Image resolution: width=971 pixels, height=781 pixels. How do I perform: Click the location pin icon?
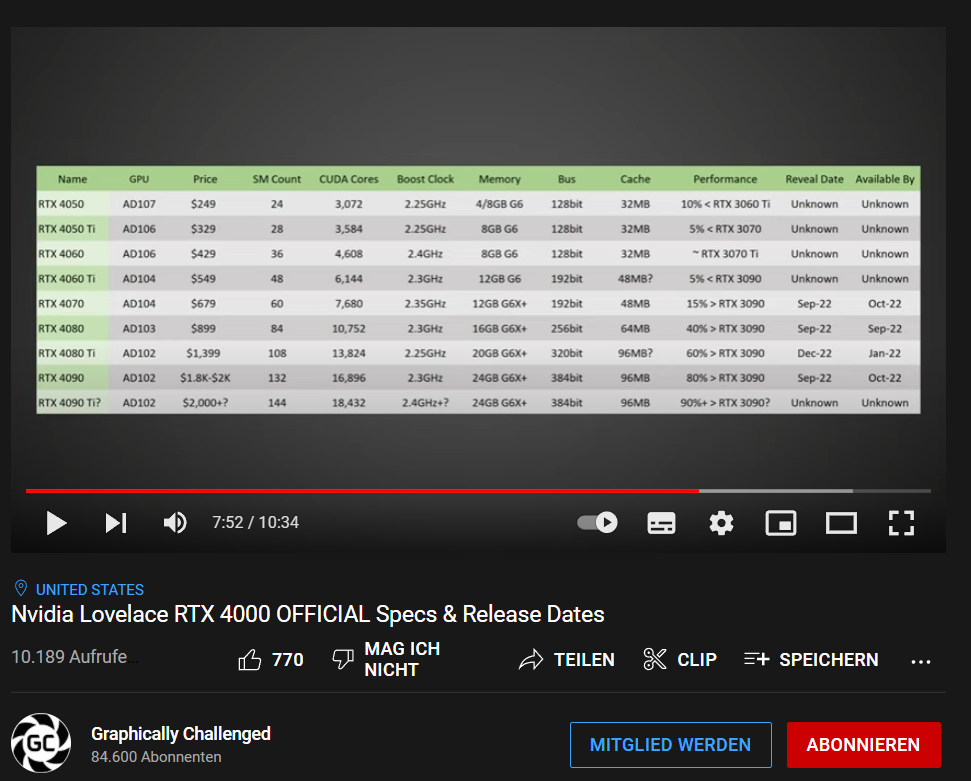tap(20, 588)
